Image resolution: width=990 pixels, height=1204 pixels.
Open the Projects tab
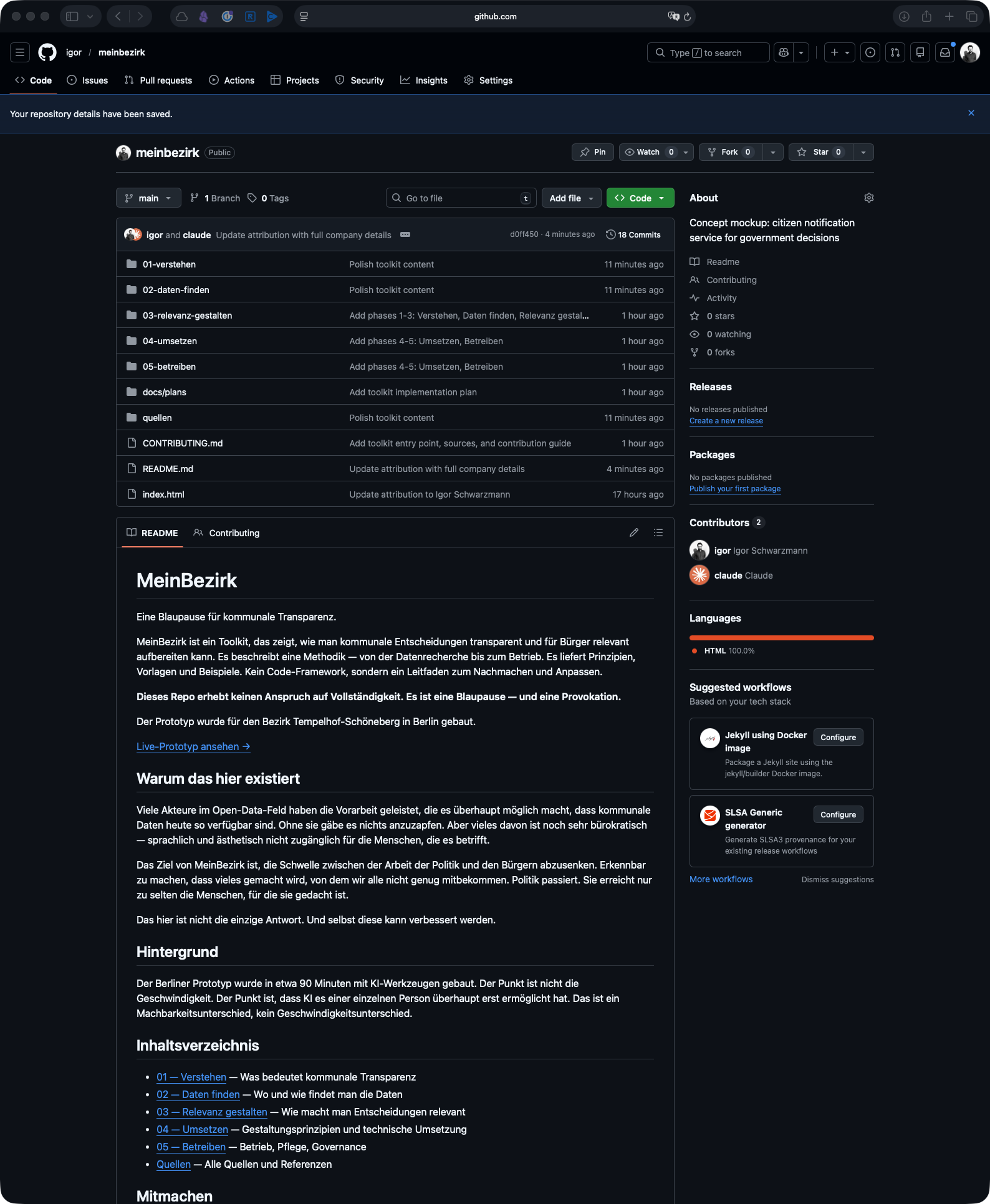[295, 80]
